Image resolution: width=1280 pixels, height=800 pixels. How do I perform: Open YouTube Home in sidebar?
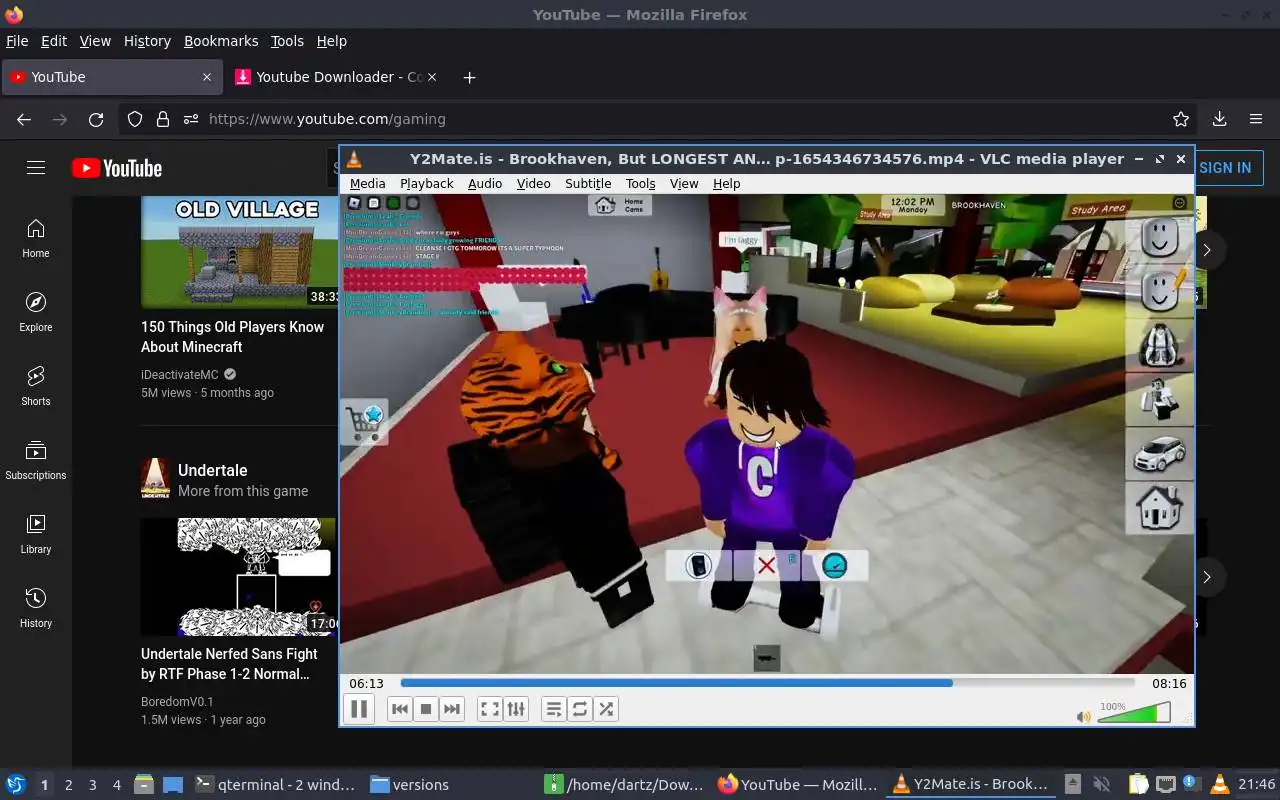point(36,239)
